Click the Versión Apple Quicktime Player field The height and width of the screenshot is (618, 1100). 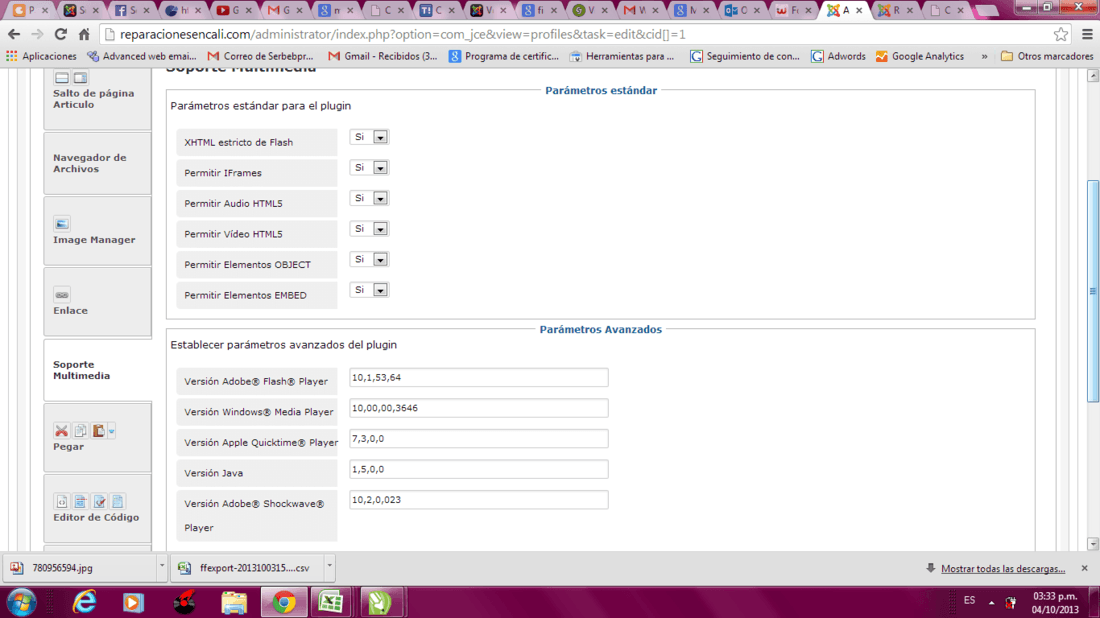(478, 438)
